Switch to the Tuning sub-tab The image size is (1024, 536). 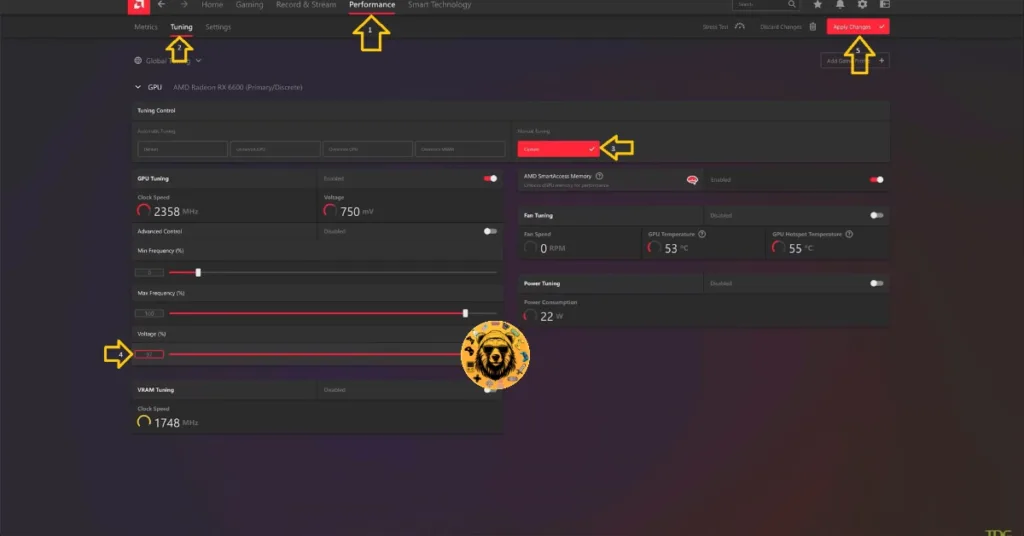click(181, 27)
